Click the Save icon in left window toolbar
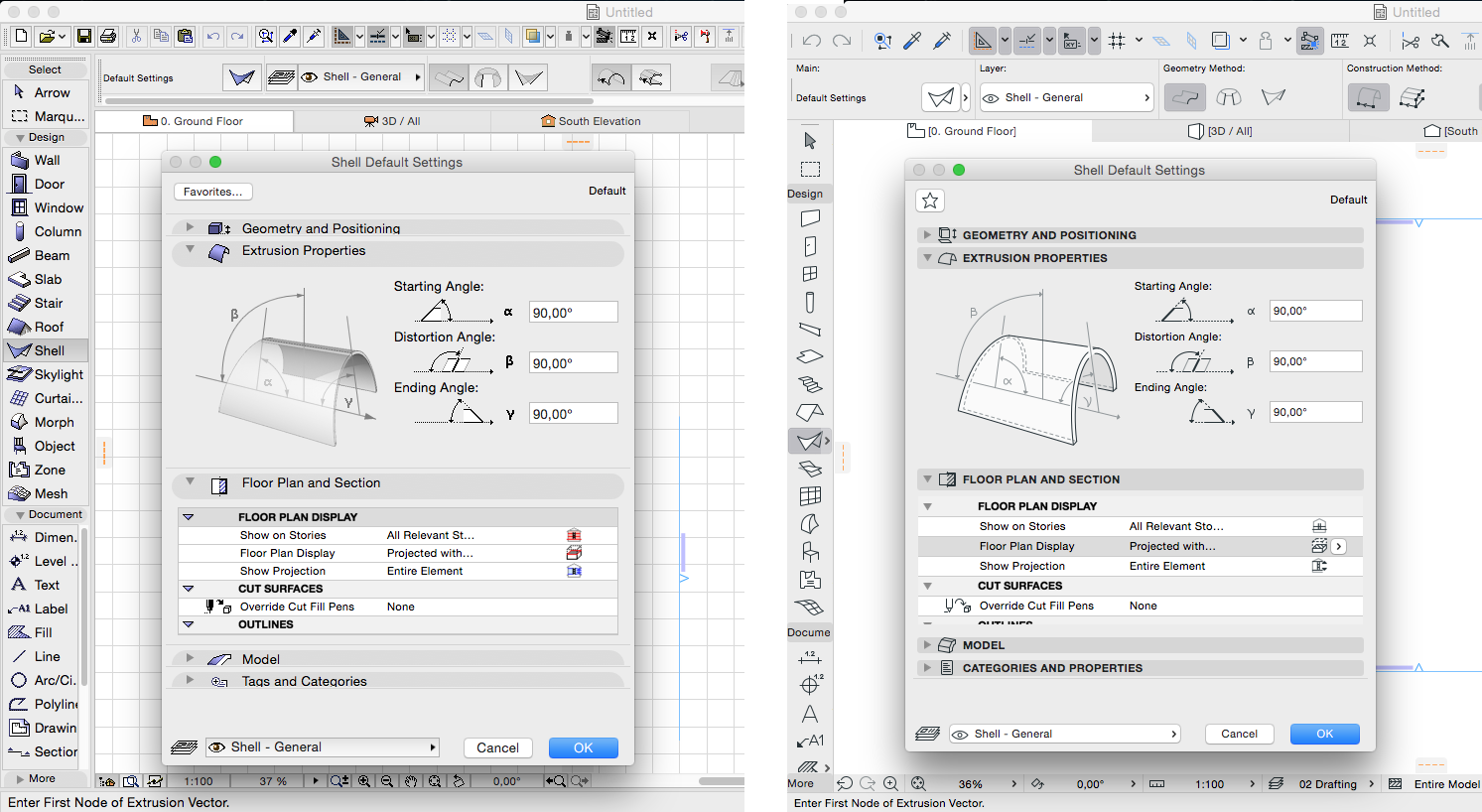The height and width of the screenshot is (812, 1482). [84, 37]
